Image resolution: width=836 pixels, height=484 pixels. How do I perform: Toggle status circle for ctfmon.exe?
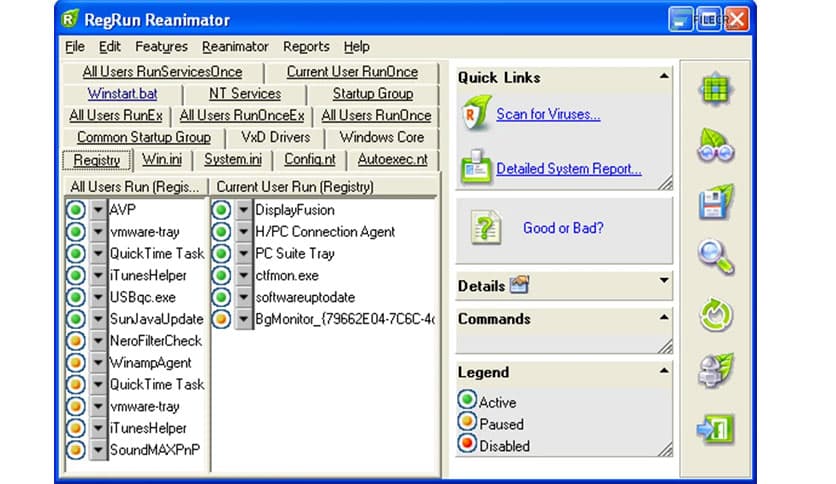221,275
